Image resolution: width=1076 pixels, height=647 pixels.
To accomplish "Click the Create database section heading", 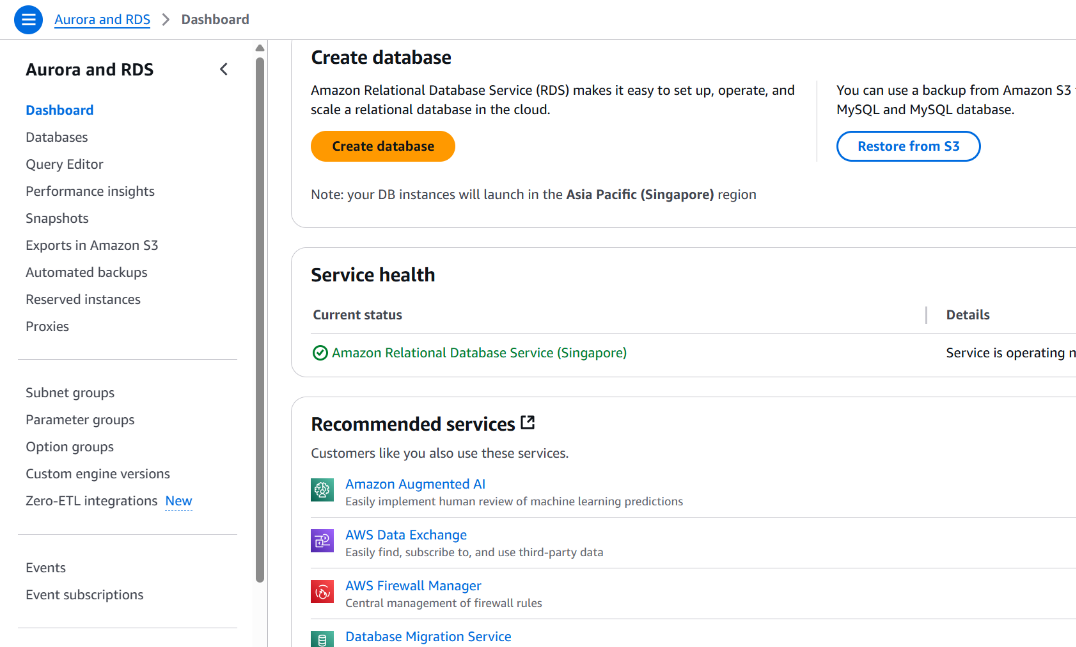I will [x=381, y=58].
